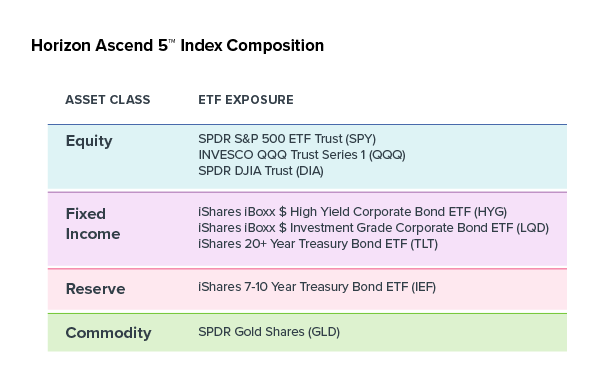Click the Horizon Ascend 5 Index Composition title
Screen dimensions: 600x392
point(178,46)
